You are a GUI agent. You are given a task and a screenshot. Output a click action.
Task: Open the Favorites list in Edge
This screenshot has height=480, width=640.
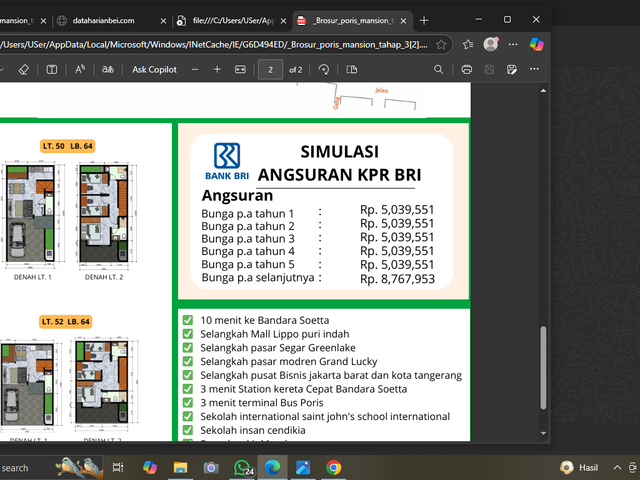(468, 44)
